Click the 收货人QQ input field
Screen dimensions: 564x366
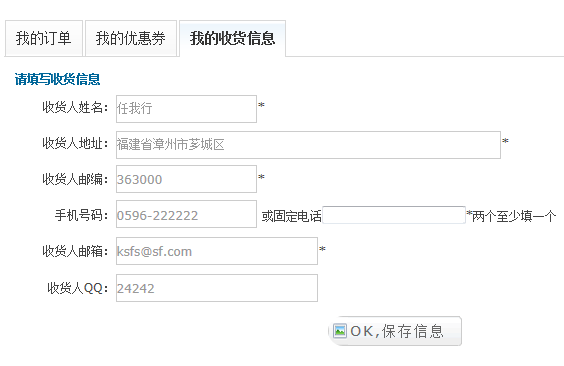click(x=217, y=288)
